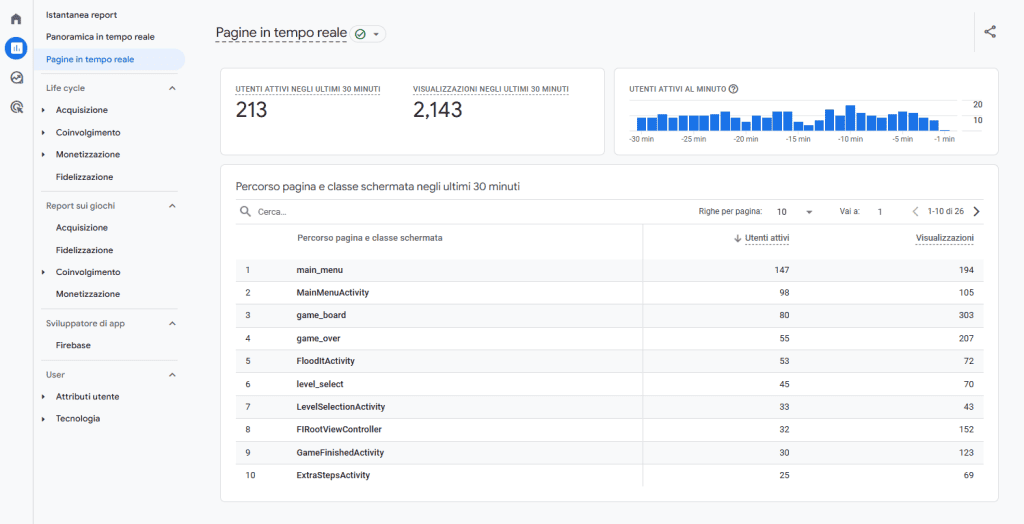Open Monetizzazione under Report sui giochi
Image resolution: width=1024 pixels, height=524 pixels.
click(88, 294)
